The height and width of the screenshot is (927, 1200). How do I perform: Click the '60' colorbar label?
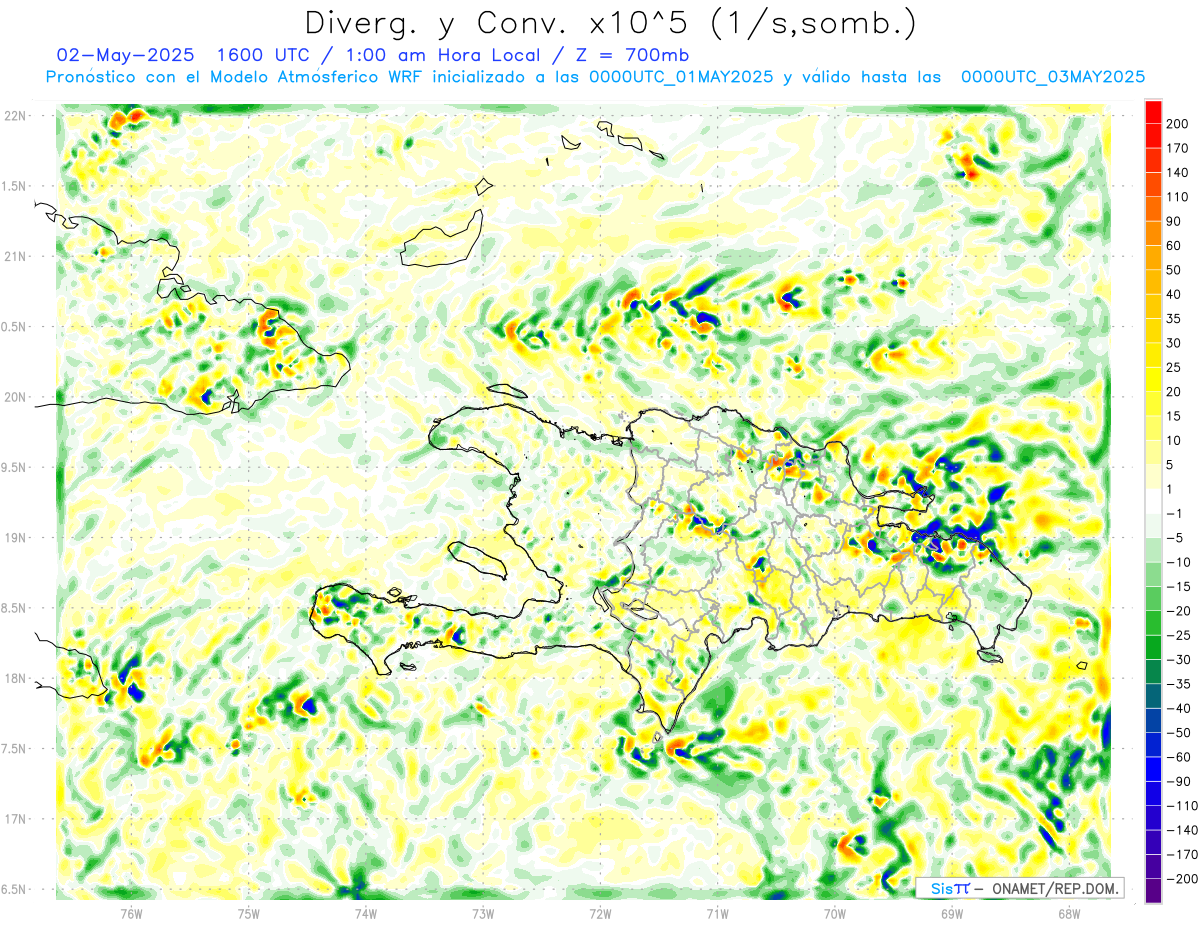coord(1174,246)
